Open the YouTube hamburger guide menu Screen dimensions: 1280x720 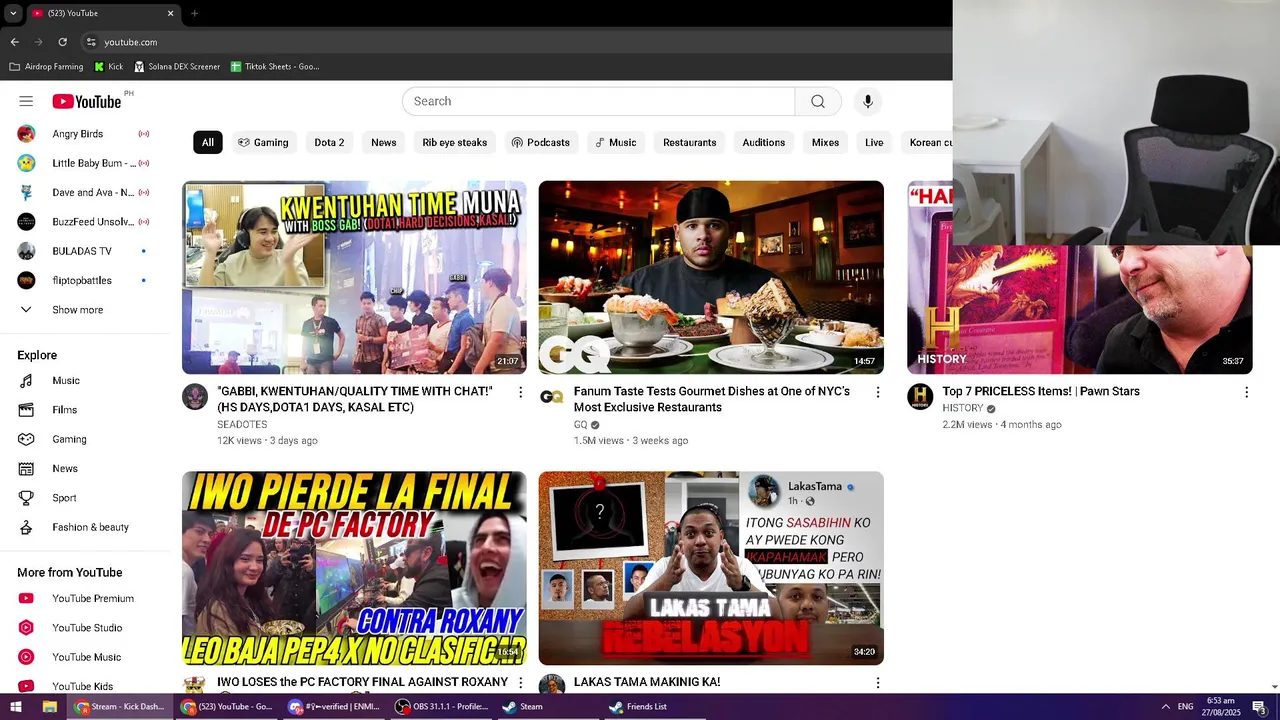point(26,101)
